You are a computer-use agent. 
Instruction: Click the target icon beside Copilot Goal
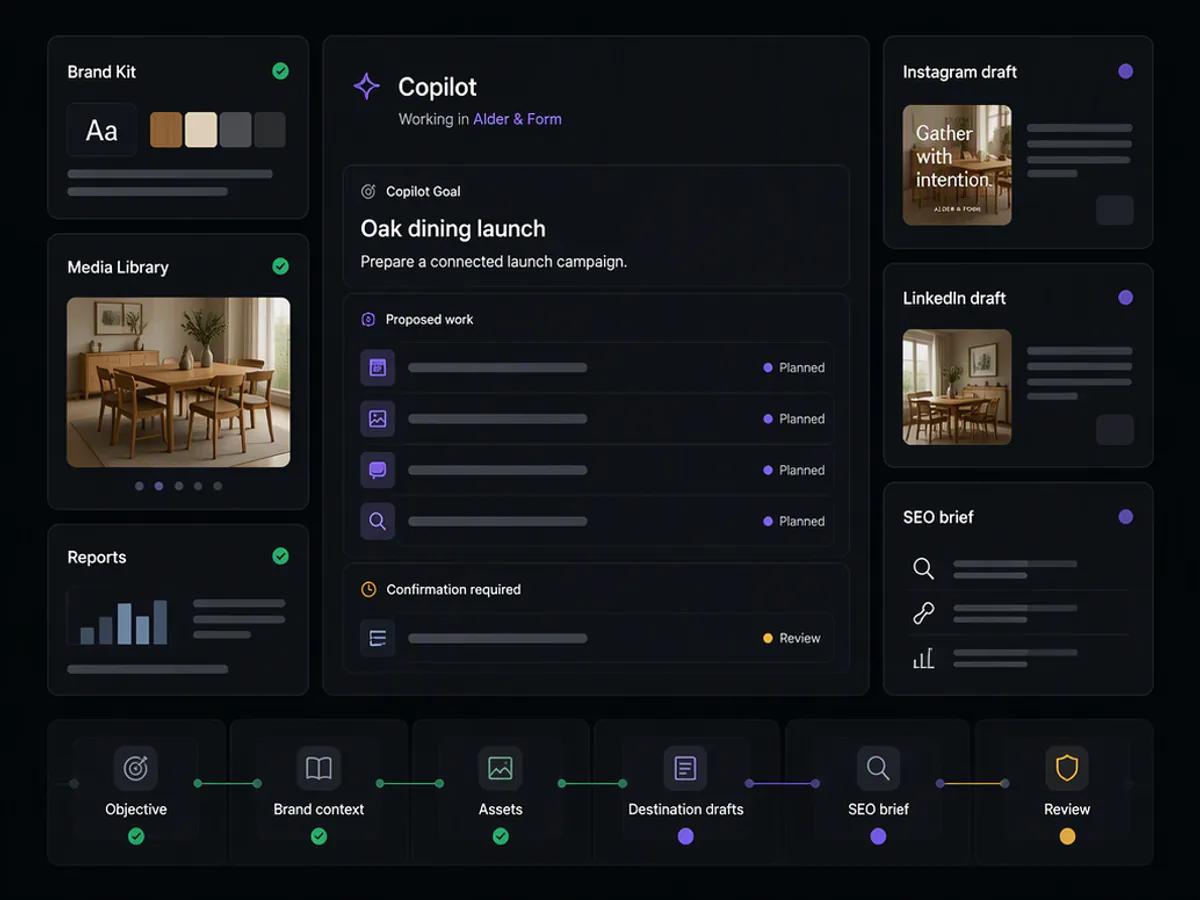[x=368, y=191]
